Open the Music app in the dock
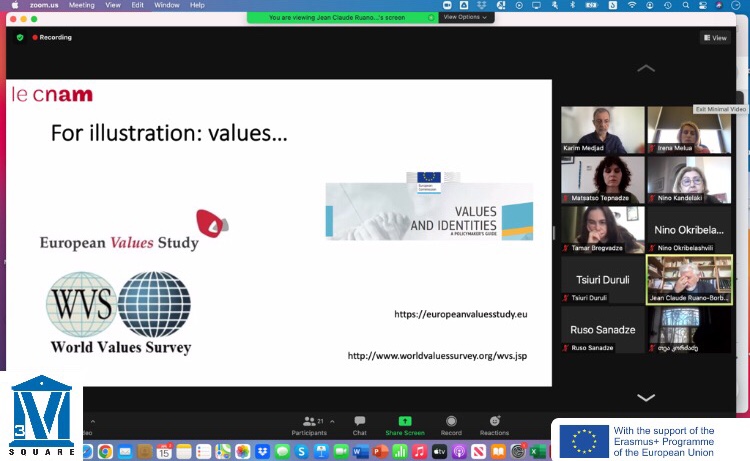The image size is (750, 461). [419, 451]
